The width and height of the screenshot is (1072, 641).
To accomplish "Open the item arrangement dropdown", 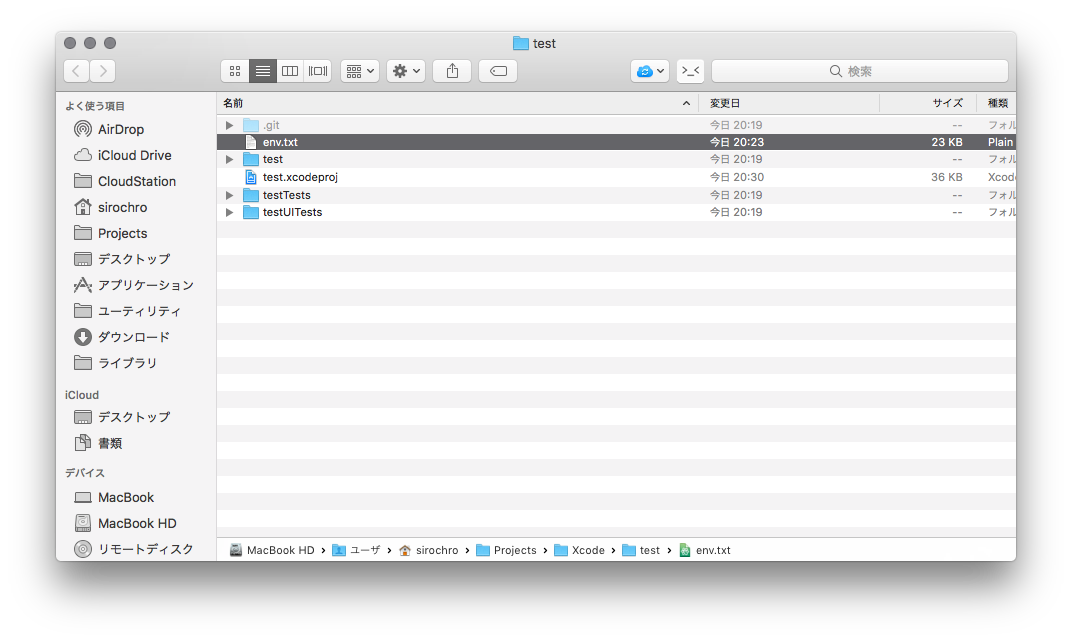I will point(359,70).
